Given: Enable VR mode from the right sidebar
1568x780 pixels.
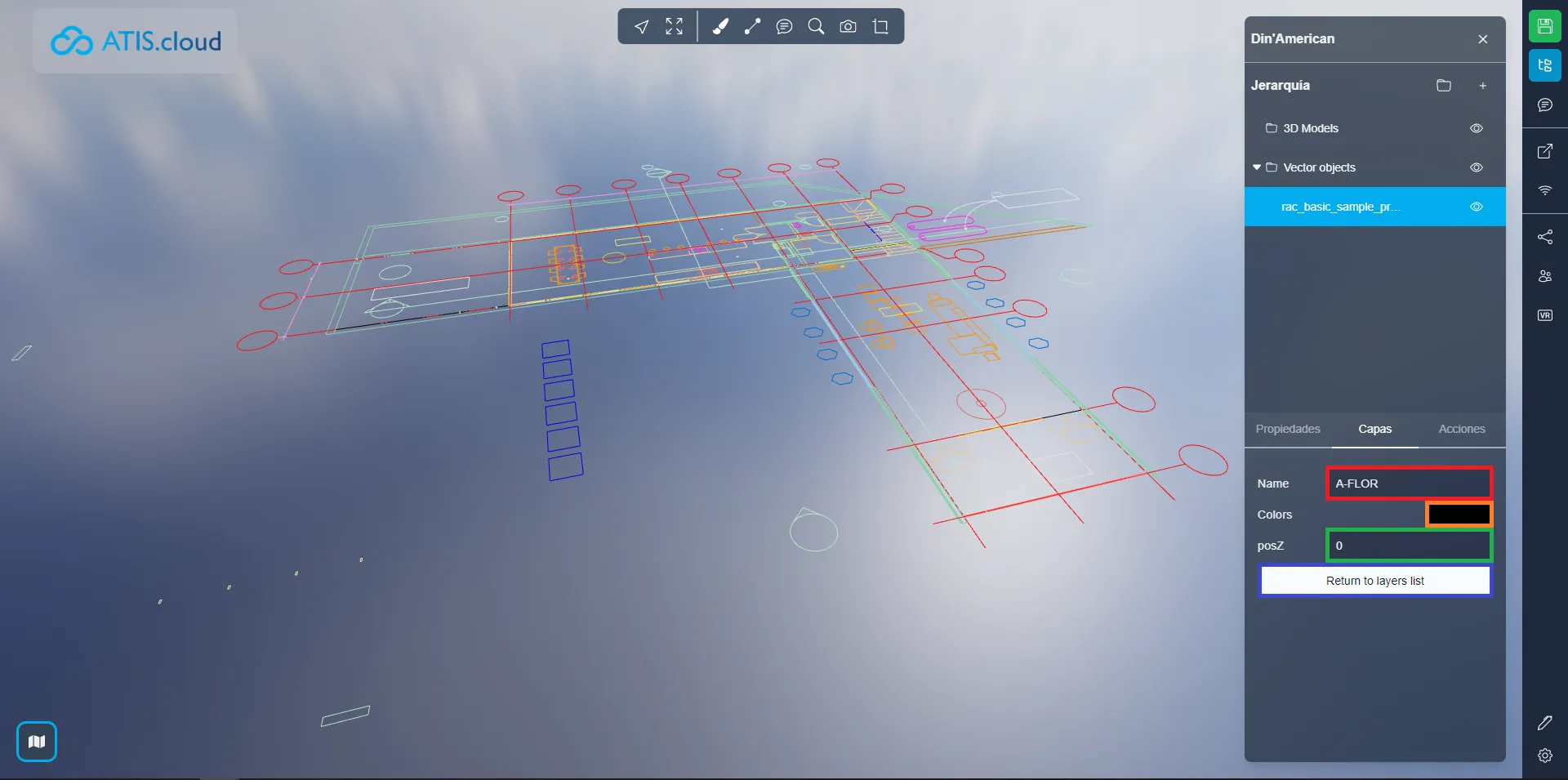Looking at the screenshot, I should coord(1544,315).
